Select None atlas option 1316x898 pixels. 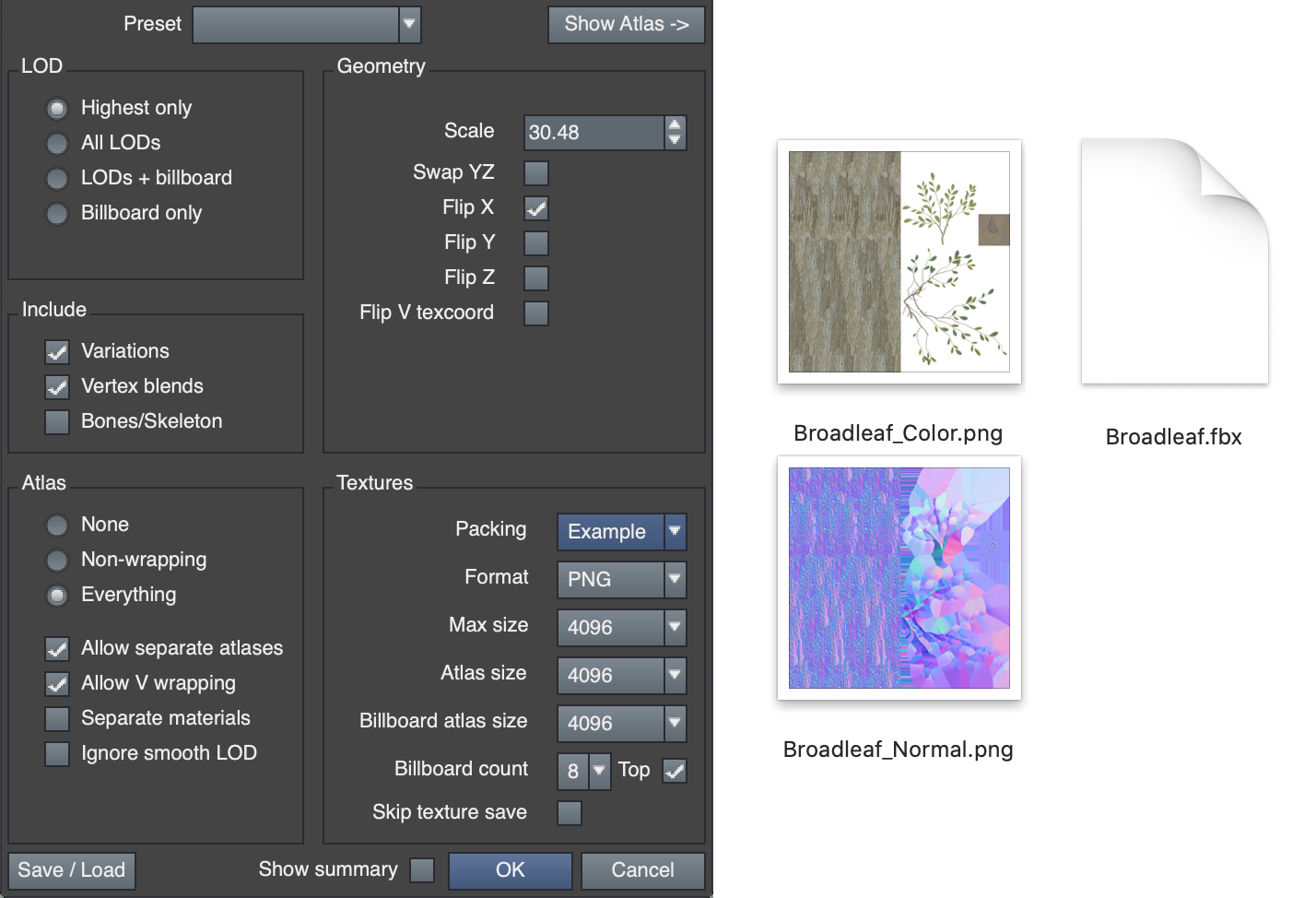coord(57,526)
